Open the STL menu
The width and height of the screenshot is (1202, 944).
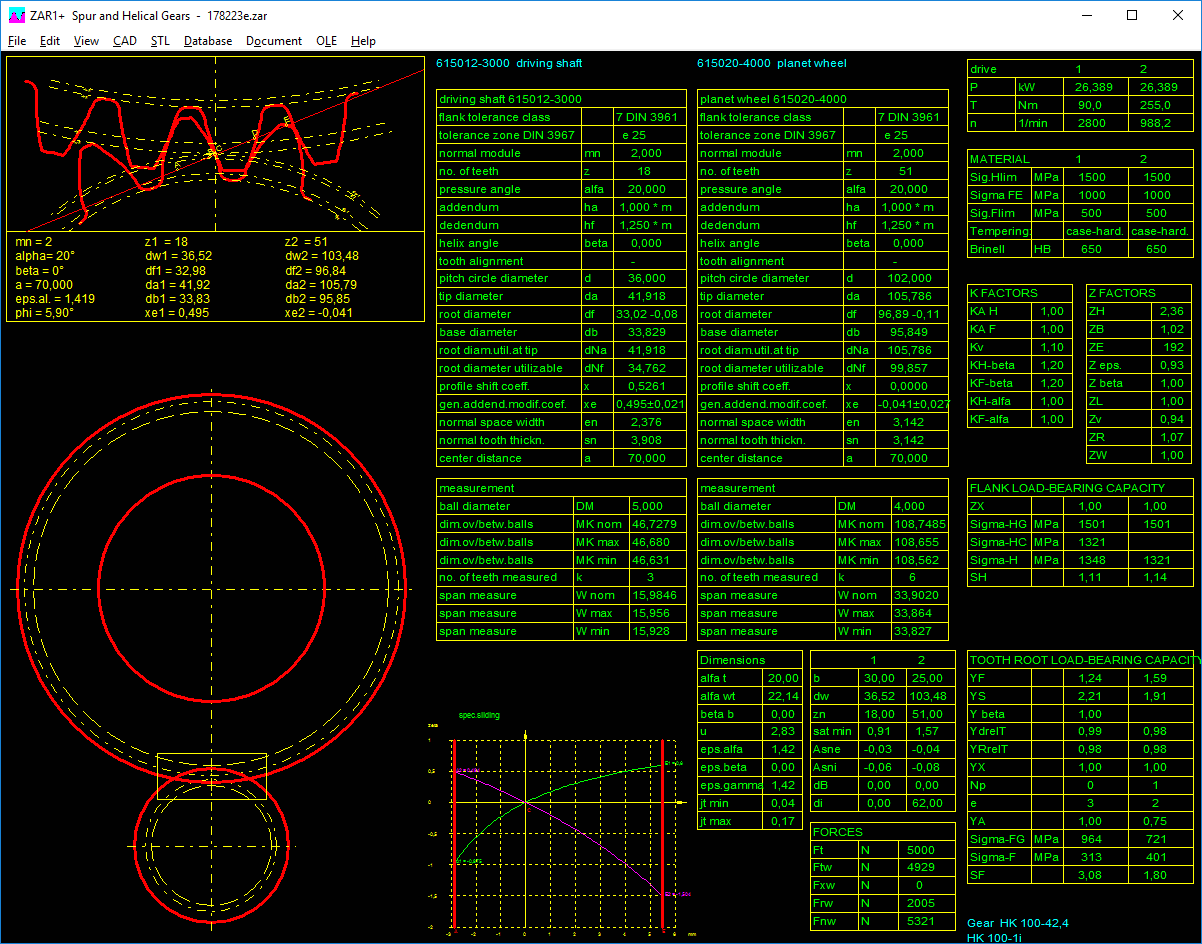click(x=160, y=41)
